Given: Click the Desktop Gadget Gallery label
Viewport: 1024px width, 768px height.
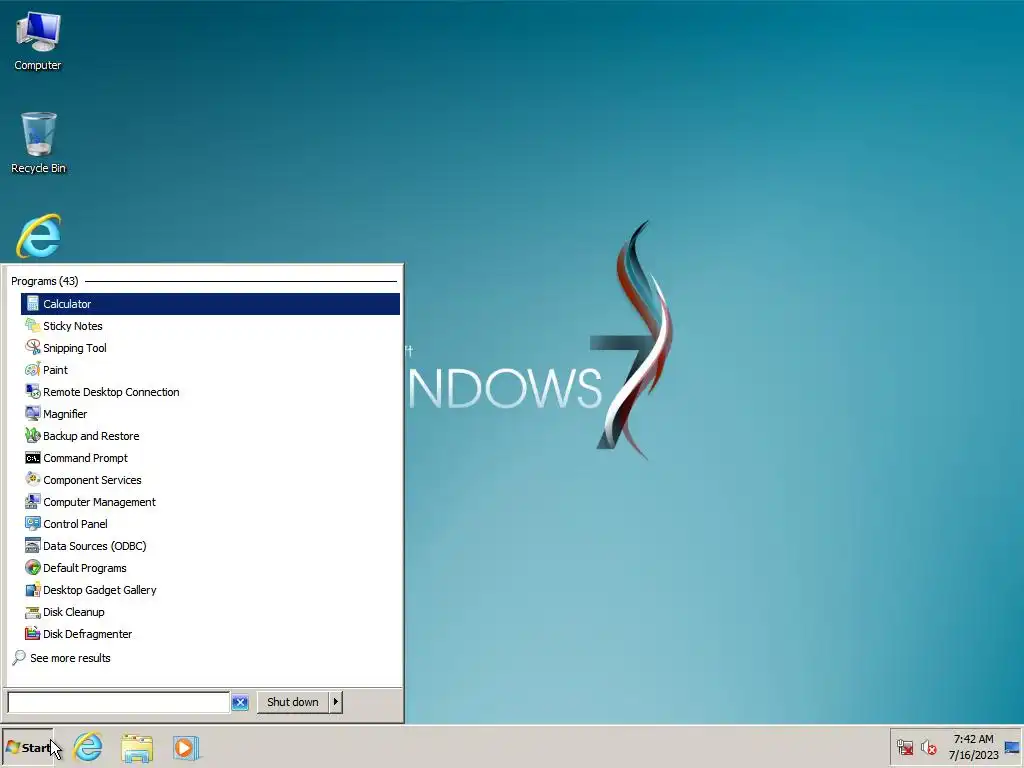Looking at the screenshot, I should 100,590.
